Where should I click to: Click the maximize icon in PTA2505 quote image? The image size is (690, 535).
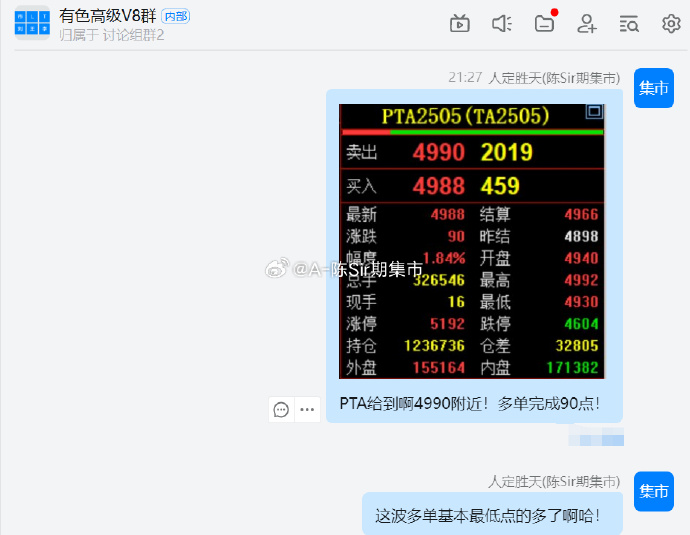(x=594, y=111)
